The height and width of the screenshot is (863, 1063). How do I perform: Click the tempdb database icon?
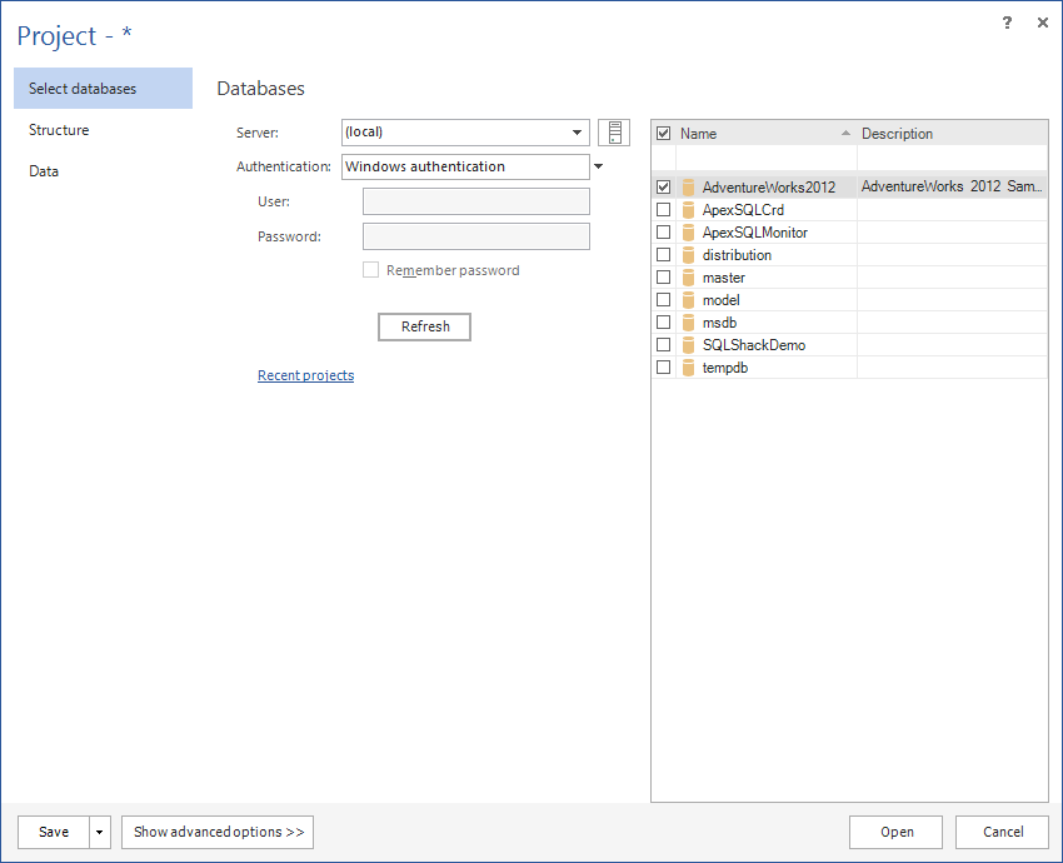[688, 368]
